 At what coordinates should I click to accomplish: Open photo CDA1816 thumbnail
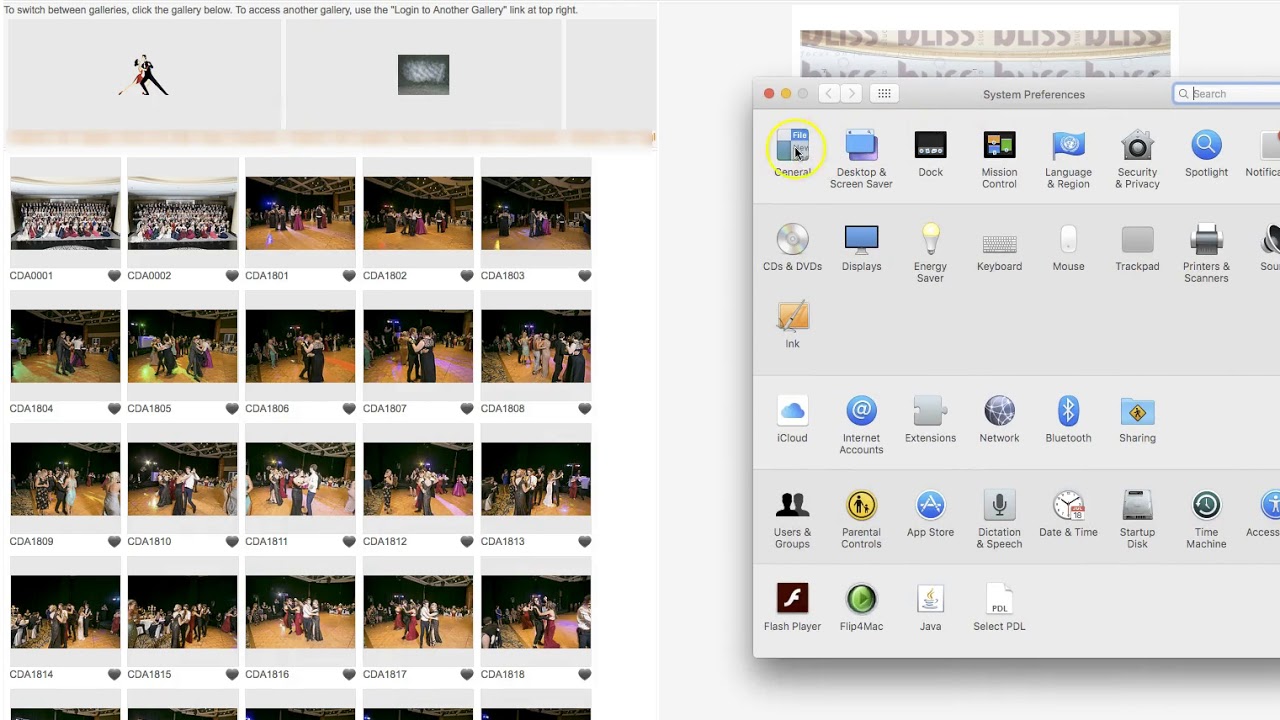coord(300,612)
